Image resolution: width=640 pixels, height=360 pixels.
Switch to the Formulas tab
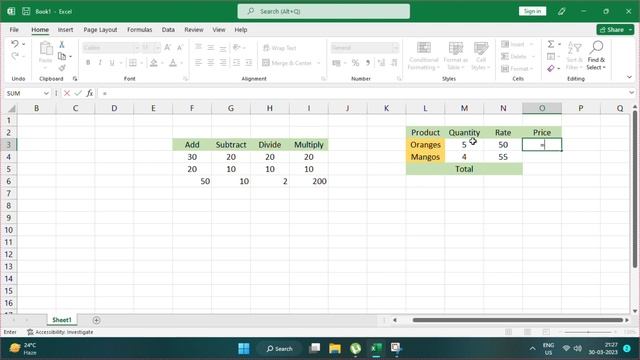pyautogui.click(x=139, y=30)
